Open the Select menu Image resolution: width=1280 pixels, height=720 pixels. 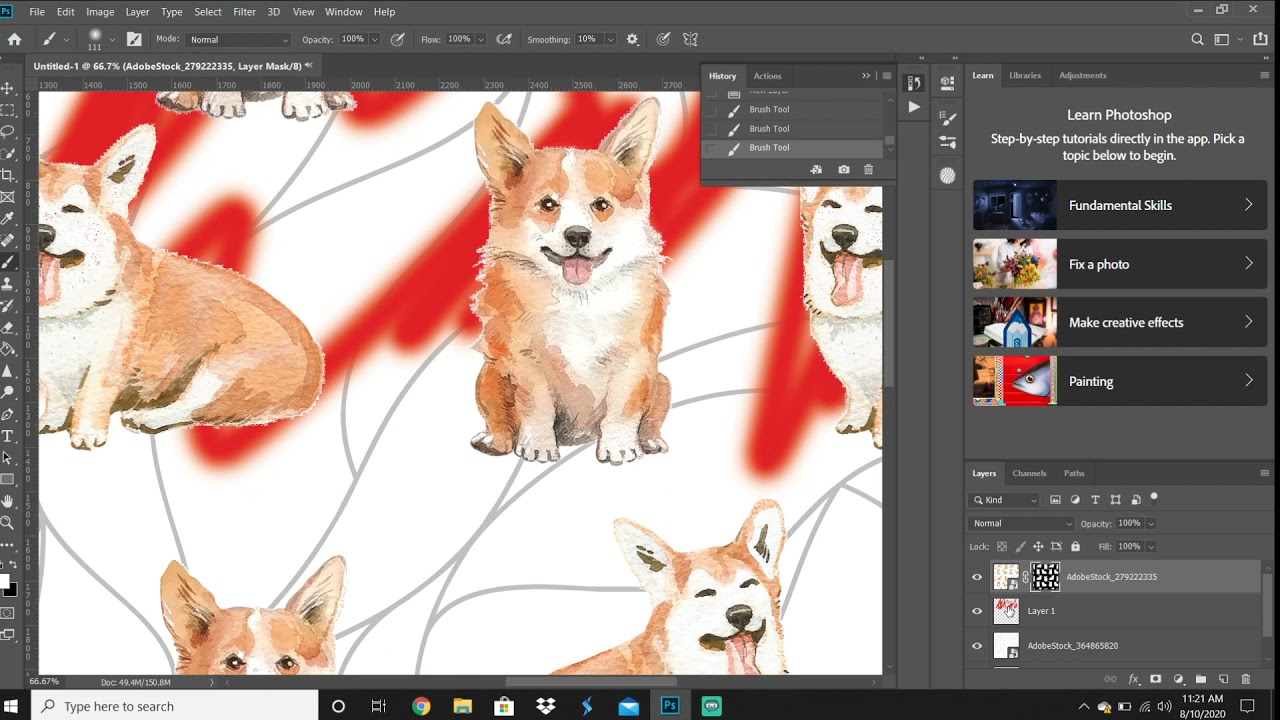pos(208,11)
